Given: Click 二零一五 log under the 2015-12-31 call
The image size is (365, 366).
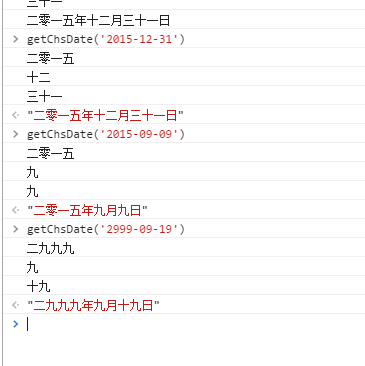Looking at the screenshot, I should pyautogui.click(x=50, y=59).
